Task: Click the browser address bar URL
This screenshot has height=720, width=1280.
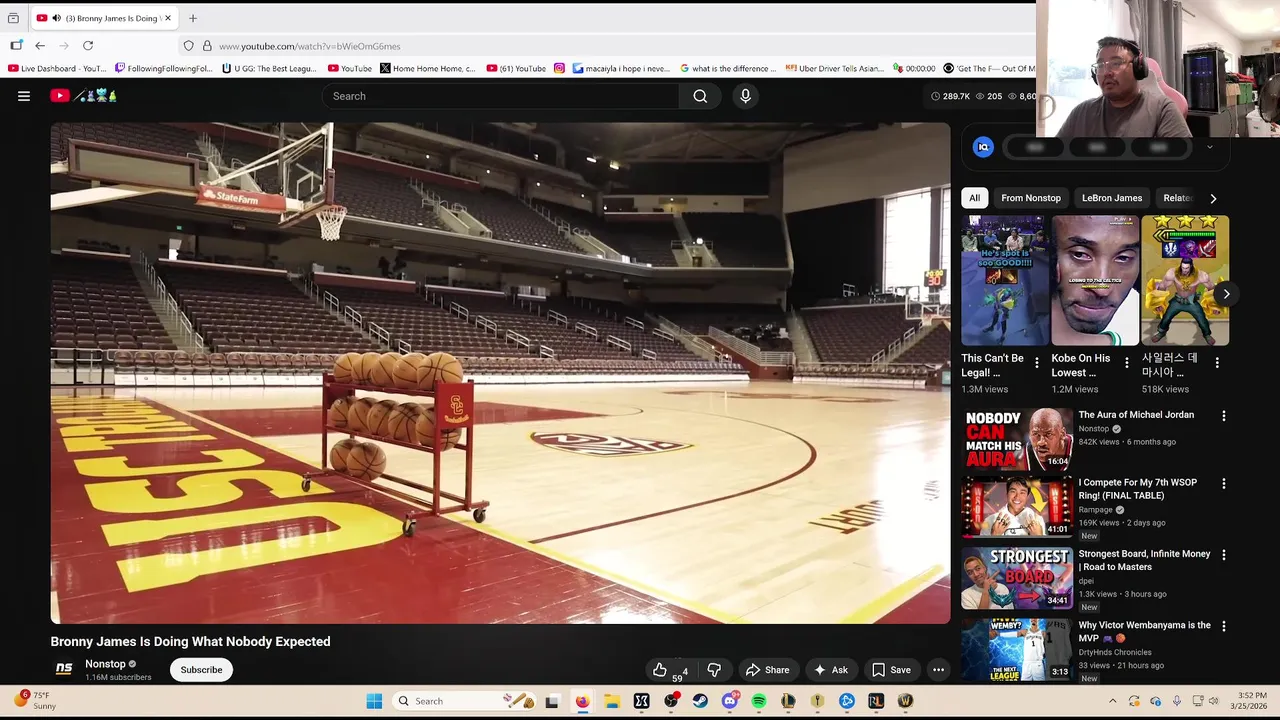Action: click(x=310, y=46)
